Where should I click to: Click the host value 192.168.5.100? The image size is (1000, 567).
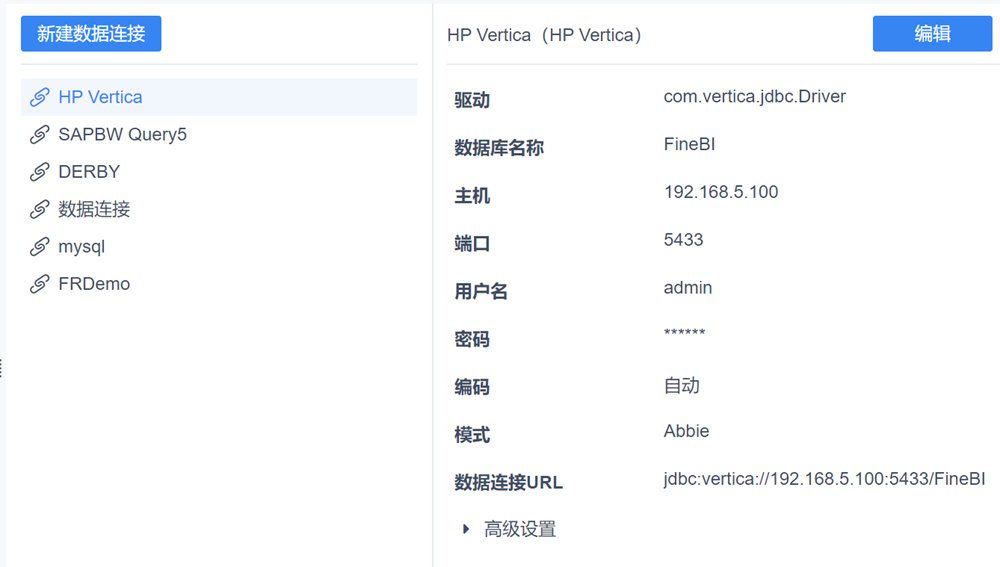720,192
